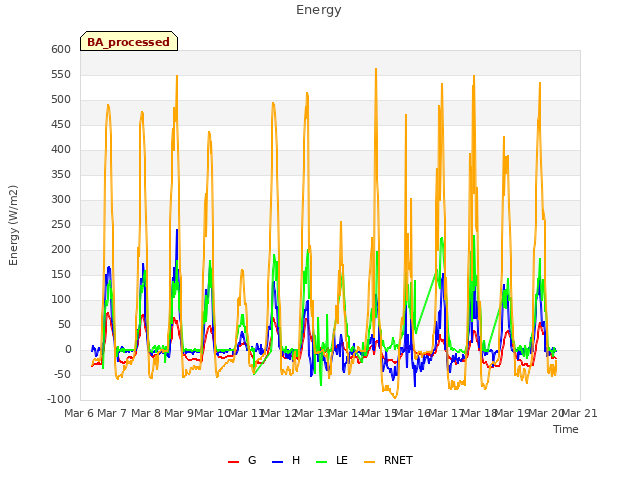Click the 0 y-axis tick label
Viewport: 640px width, 480px height.
(x=68, y=350)
